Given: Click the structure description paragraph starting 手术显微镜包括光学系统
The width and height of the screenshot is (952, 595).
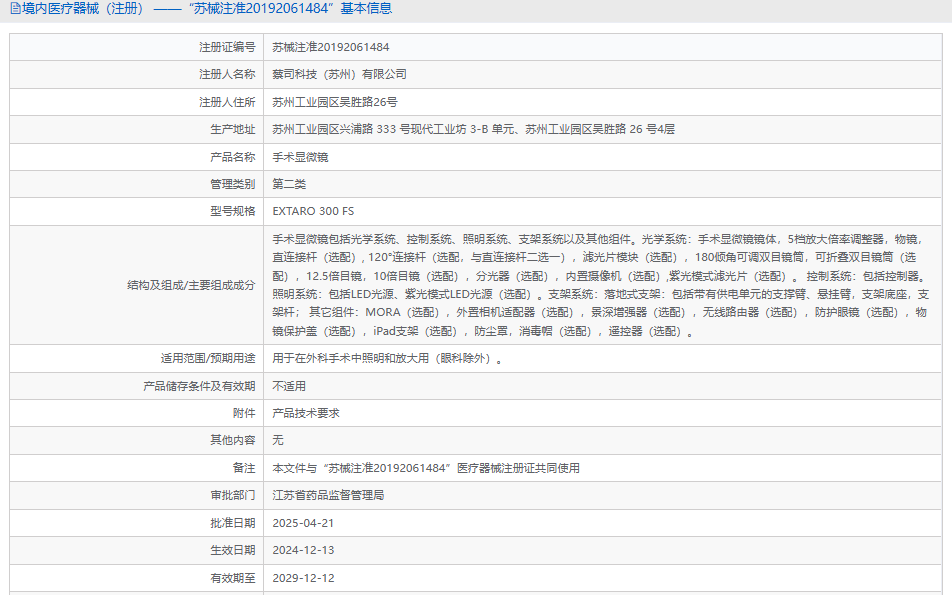Looking at the screenshot, I should [600, 285].
